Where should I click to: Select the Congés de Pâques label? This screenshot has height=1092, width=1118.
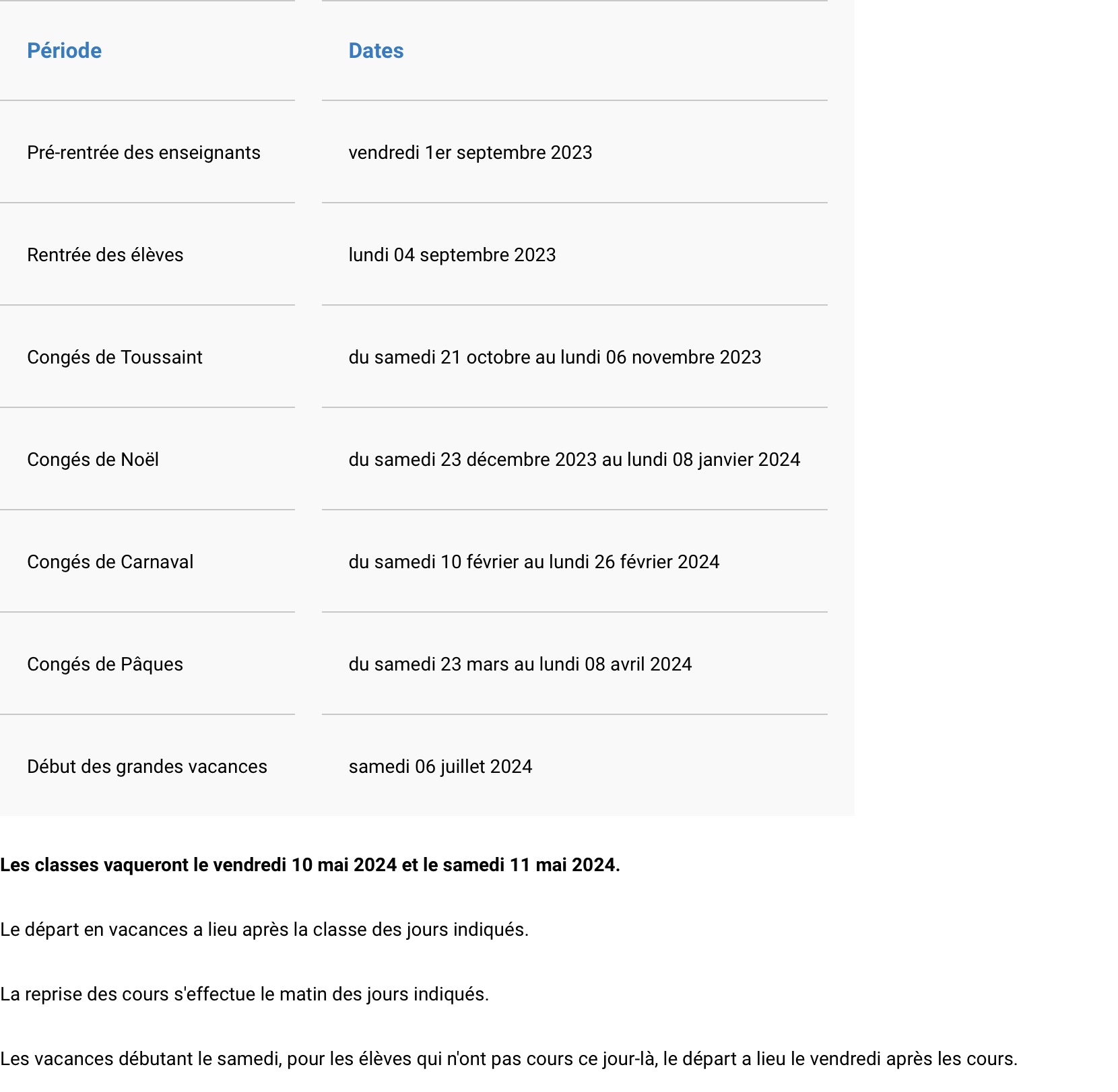tap(105, 664)
